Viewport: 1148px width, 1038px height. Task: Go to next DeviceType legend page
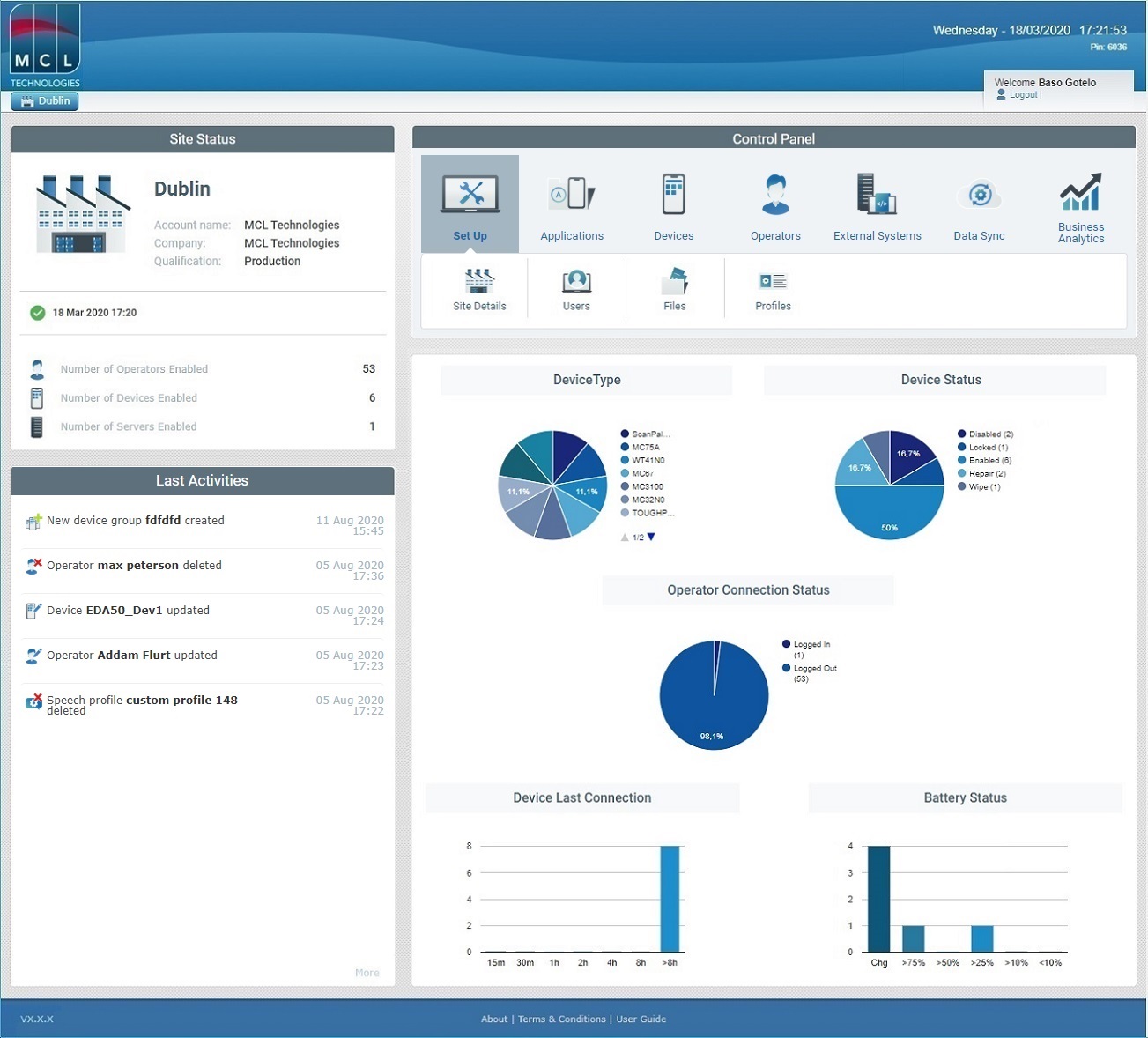pyautogui.click(x=651, y=537)
